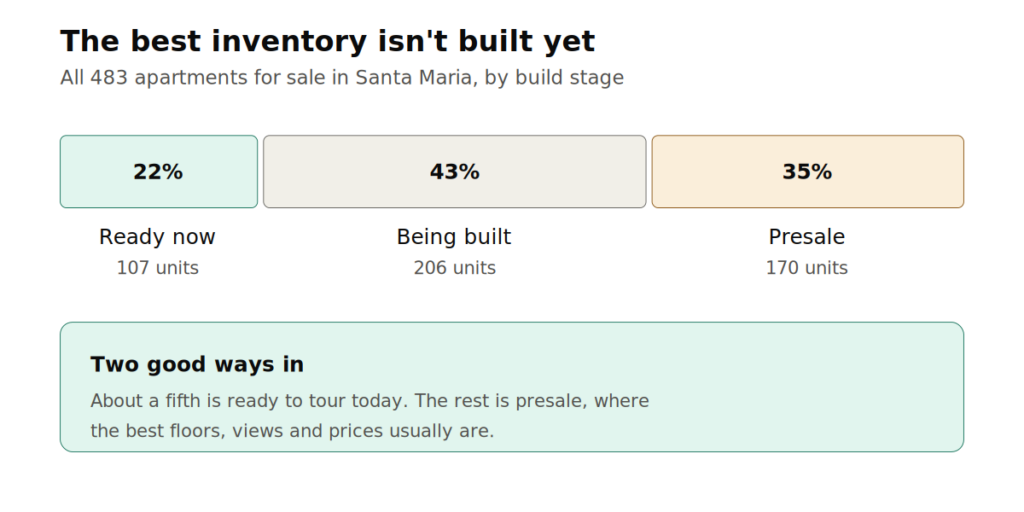The image size is (1024, 512).
Task: Click the 22% percentage text
Action: pos(158,172)
